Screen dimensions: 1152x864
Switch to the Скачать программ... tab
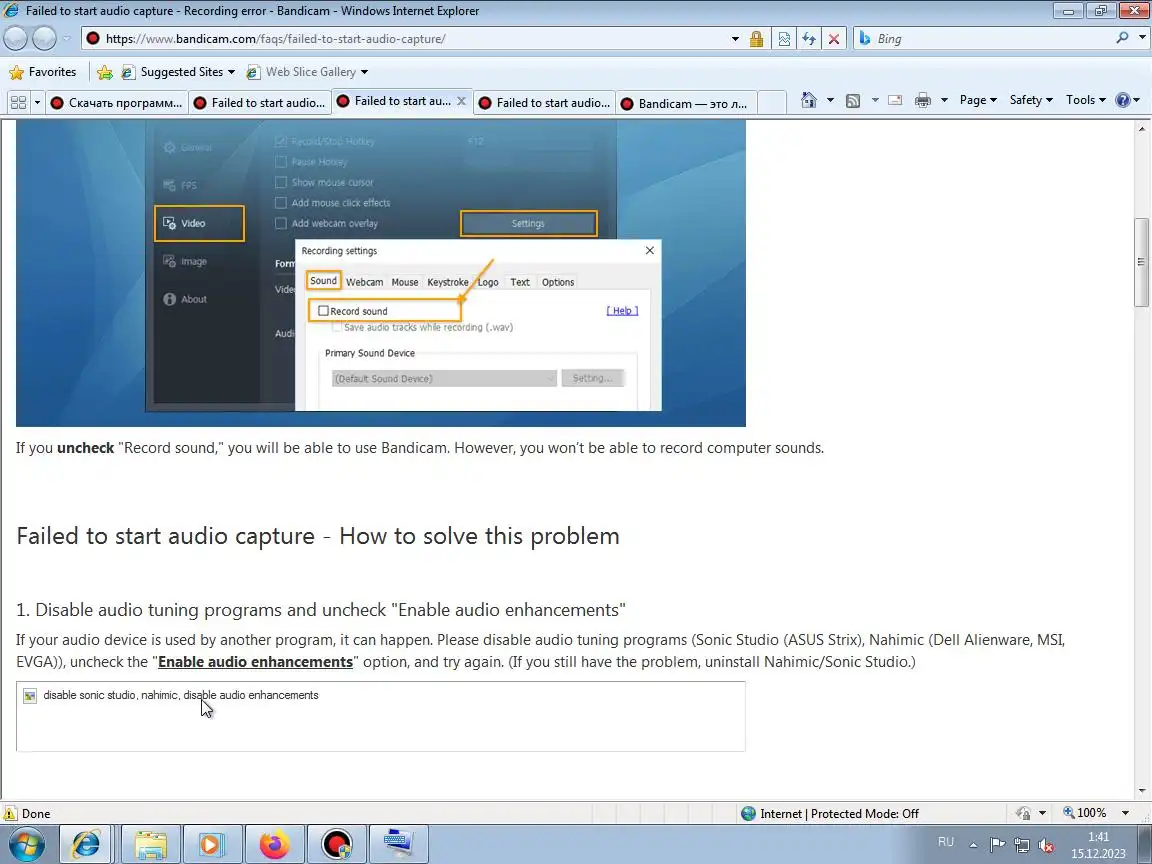(x=117, y=103)
